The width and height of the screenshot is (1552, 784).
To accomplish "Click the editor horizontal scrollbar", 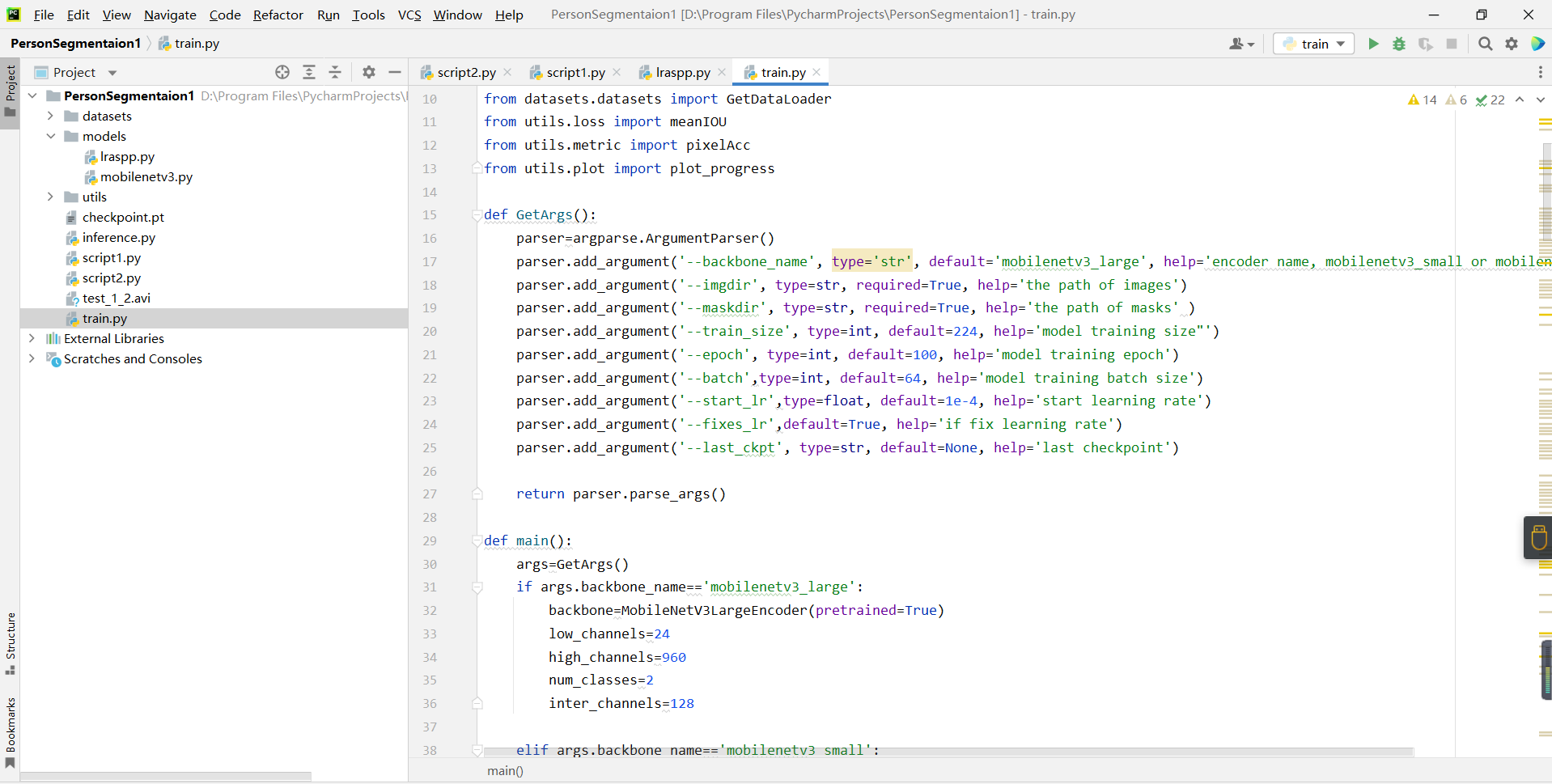I will (948, 752).
